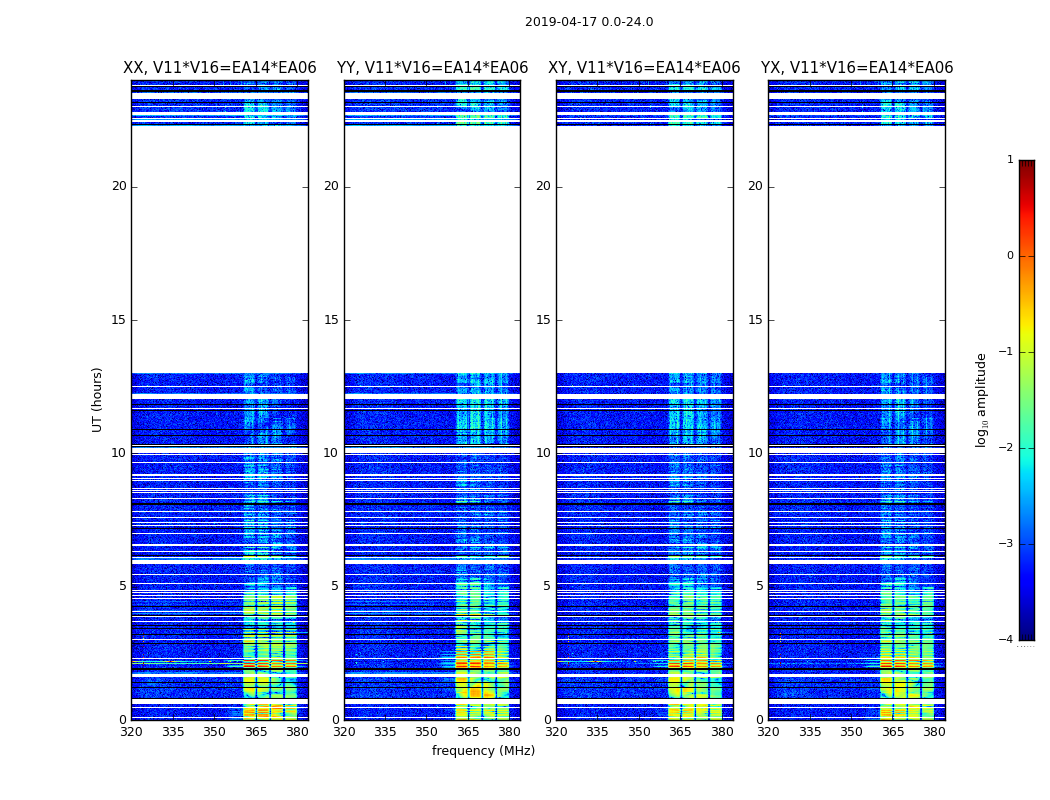Click the frequency (MHz) axis label

(483, 750)
